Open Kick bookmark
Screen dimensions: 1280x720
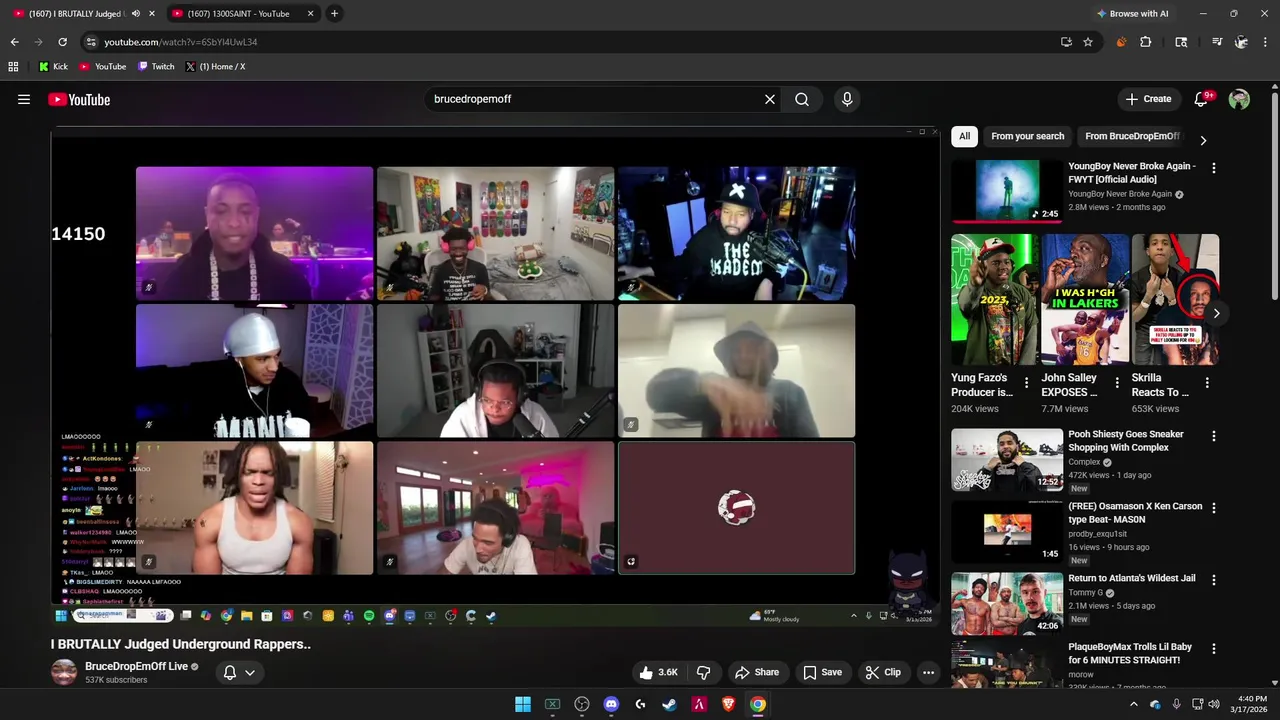click(53, 67)
